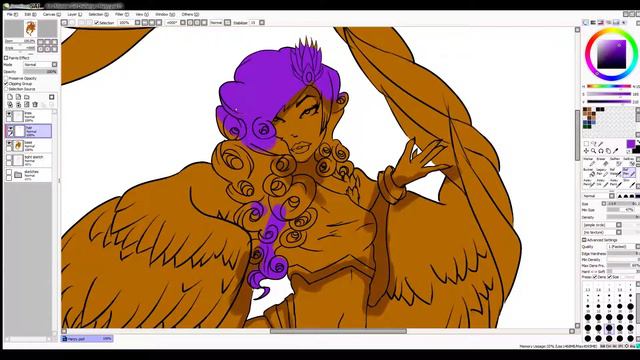Enable Preserve Opacity checkbox
Screen dimensions: 640x360
(x=6, y=78)
